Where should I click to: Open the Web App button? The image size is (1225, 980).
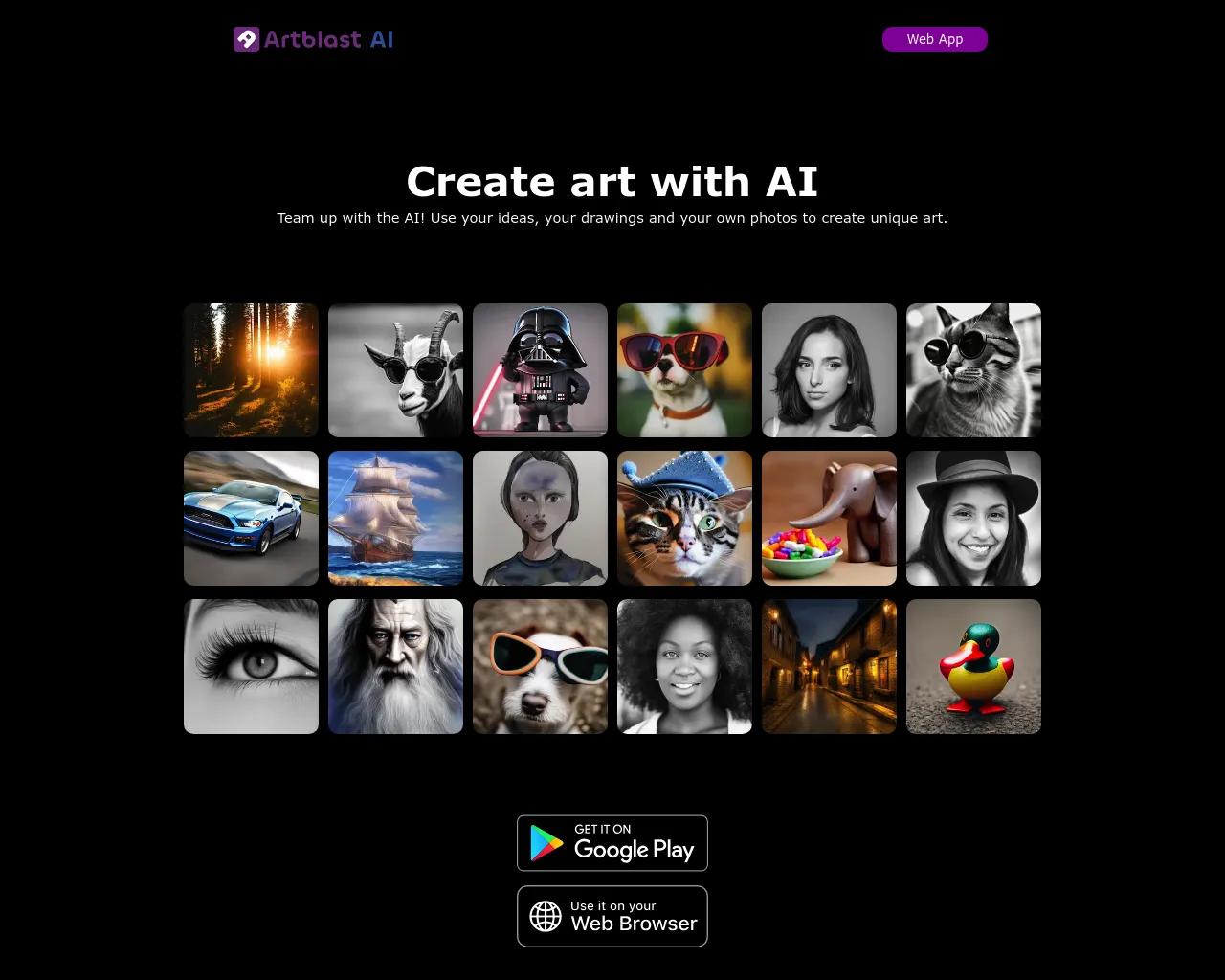pyautogui.click(x=935, y=39)
